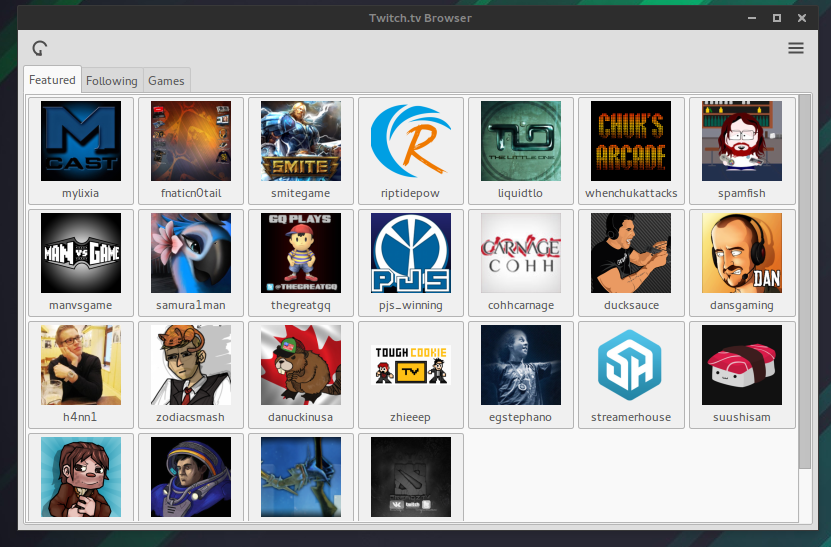831x547 pixels.
Task: Open the mylixia channel thumbnail
Action: pos(81,141)
